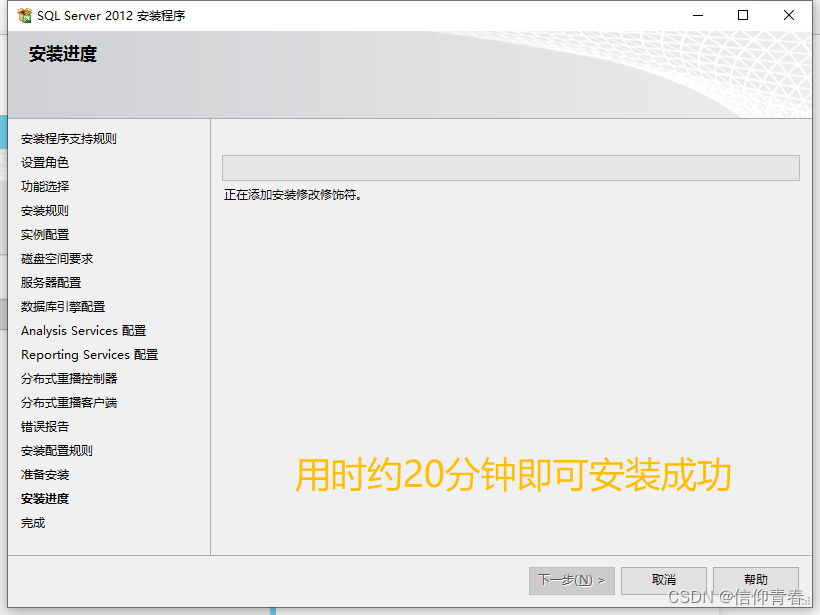820x615 pixels.
Task: Select the 服务器配置 step
Action: 51,283
